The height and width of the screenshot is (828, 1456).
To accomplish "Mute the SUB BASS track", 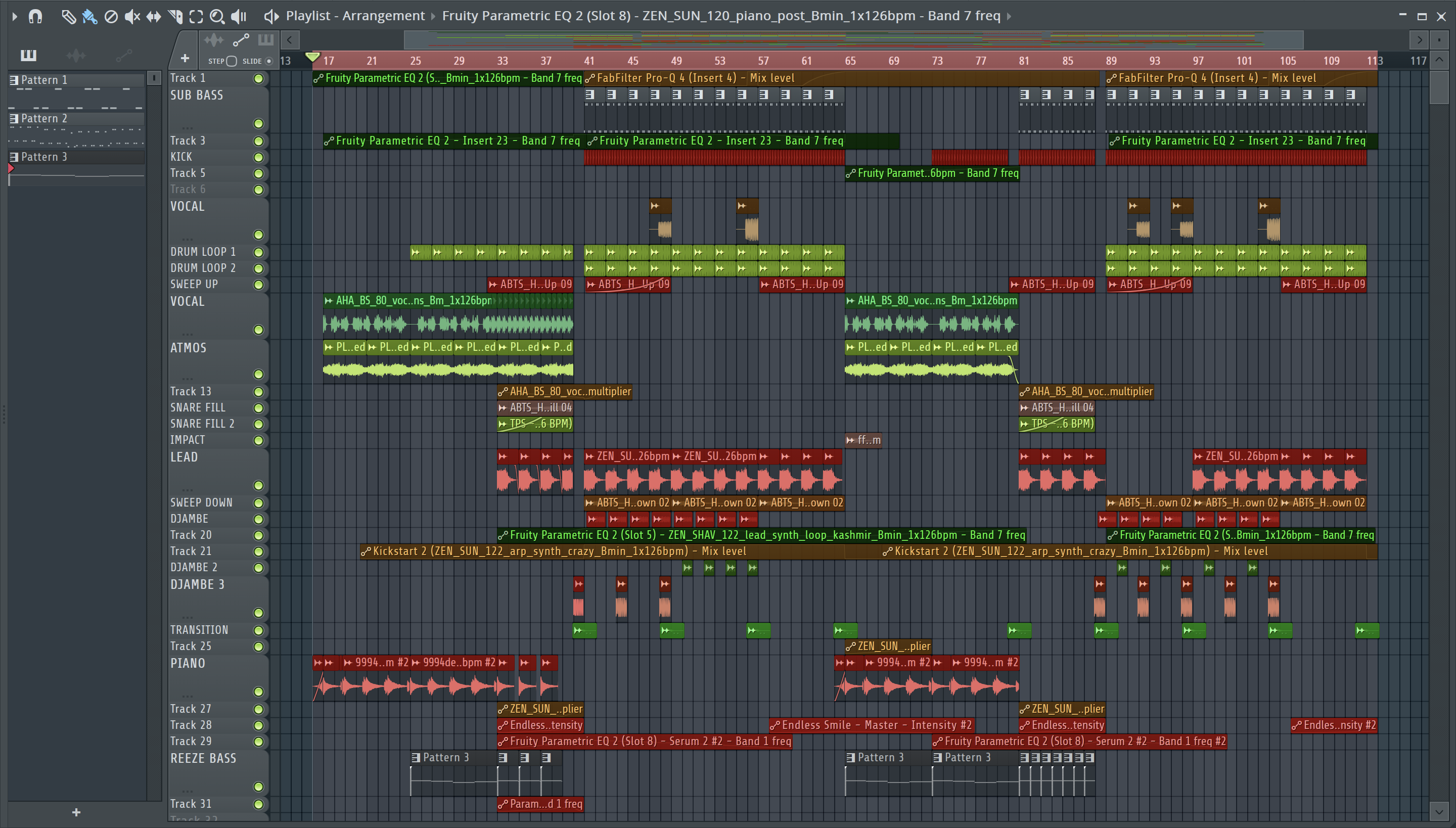I will [x=258, y=123].
